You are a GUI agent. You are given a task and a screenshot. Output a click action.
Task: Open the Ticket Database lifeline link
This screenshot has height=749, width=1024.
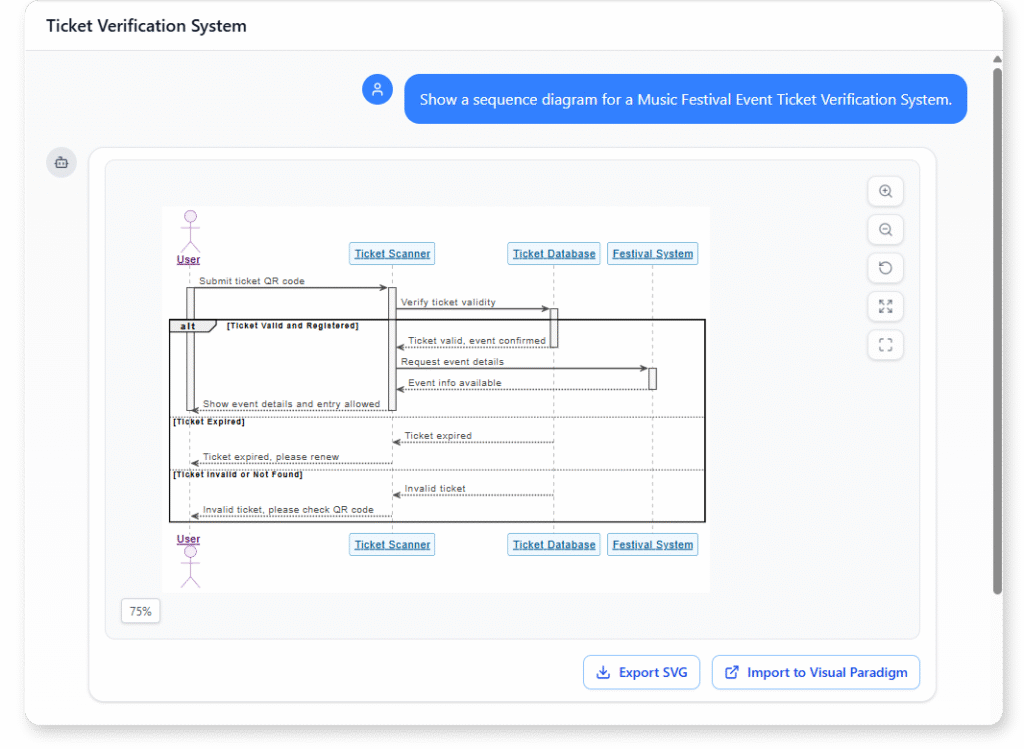pos(553,253)
